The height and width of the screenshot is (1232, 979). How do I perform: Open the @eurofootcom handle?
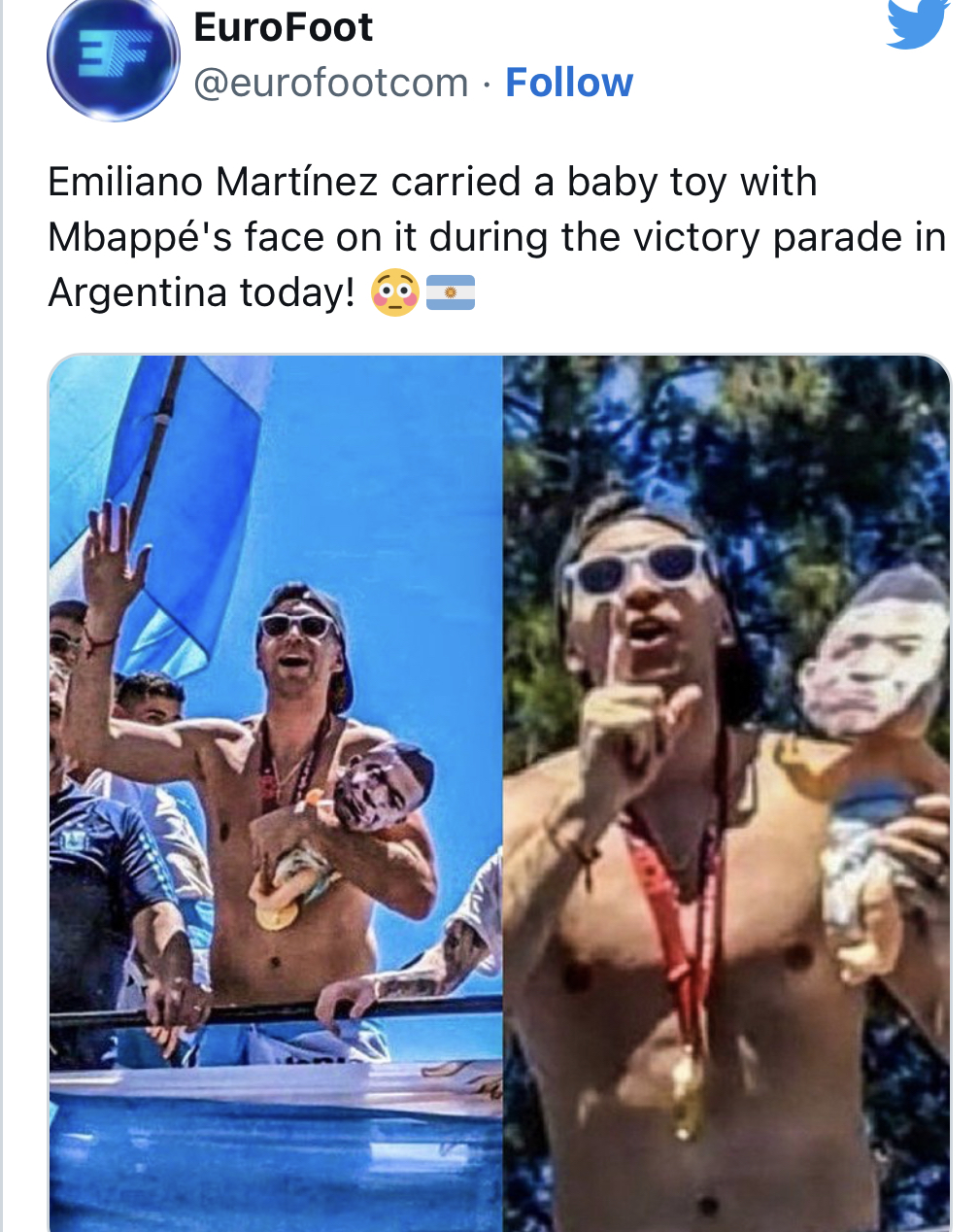pos(331,84)
